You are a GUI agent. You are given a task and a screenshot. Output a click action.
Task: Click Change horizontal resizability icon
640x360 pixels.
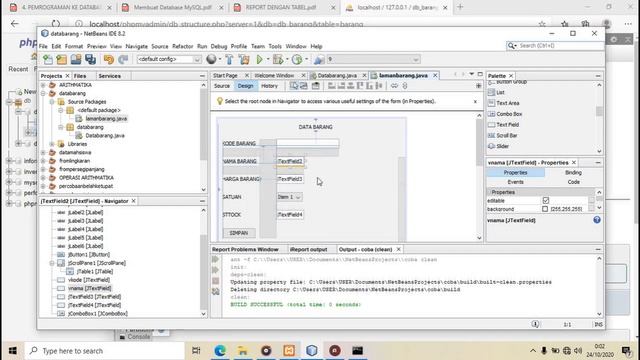coord(394,86)
